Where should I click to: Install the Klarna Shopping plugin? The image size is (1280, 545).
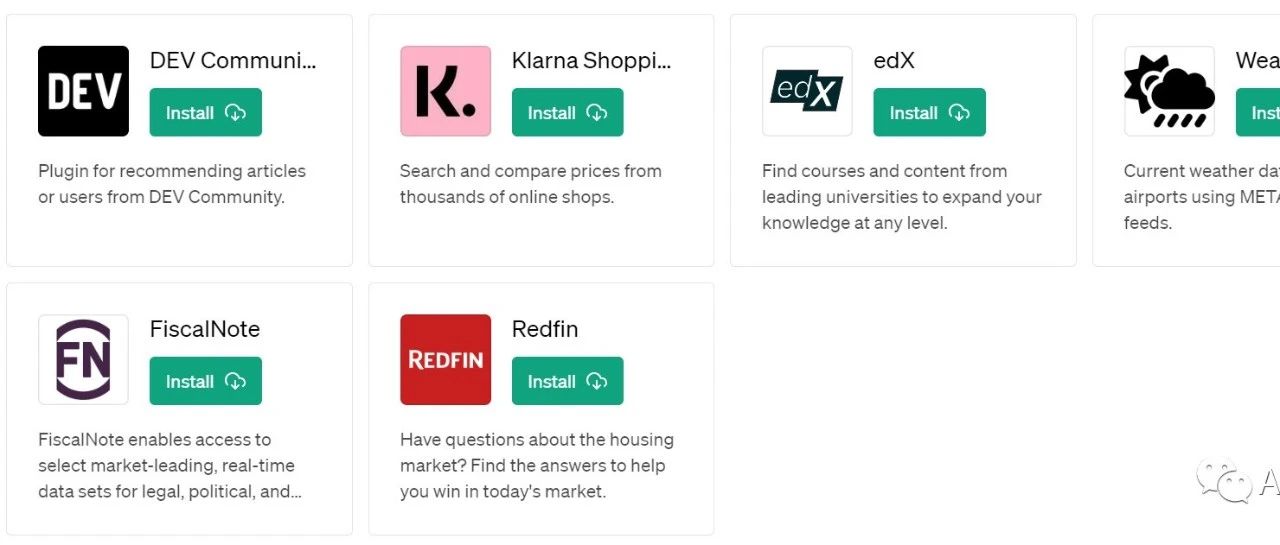[x=568, y=113]
